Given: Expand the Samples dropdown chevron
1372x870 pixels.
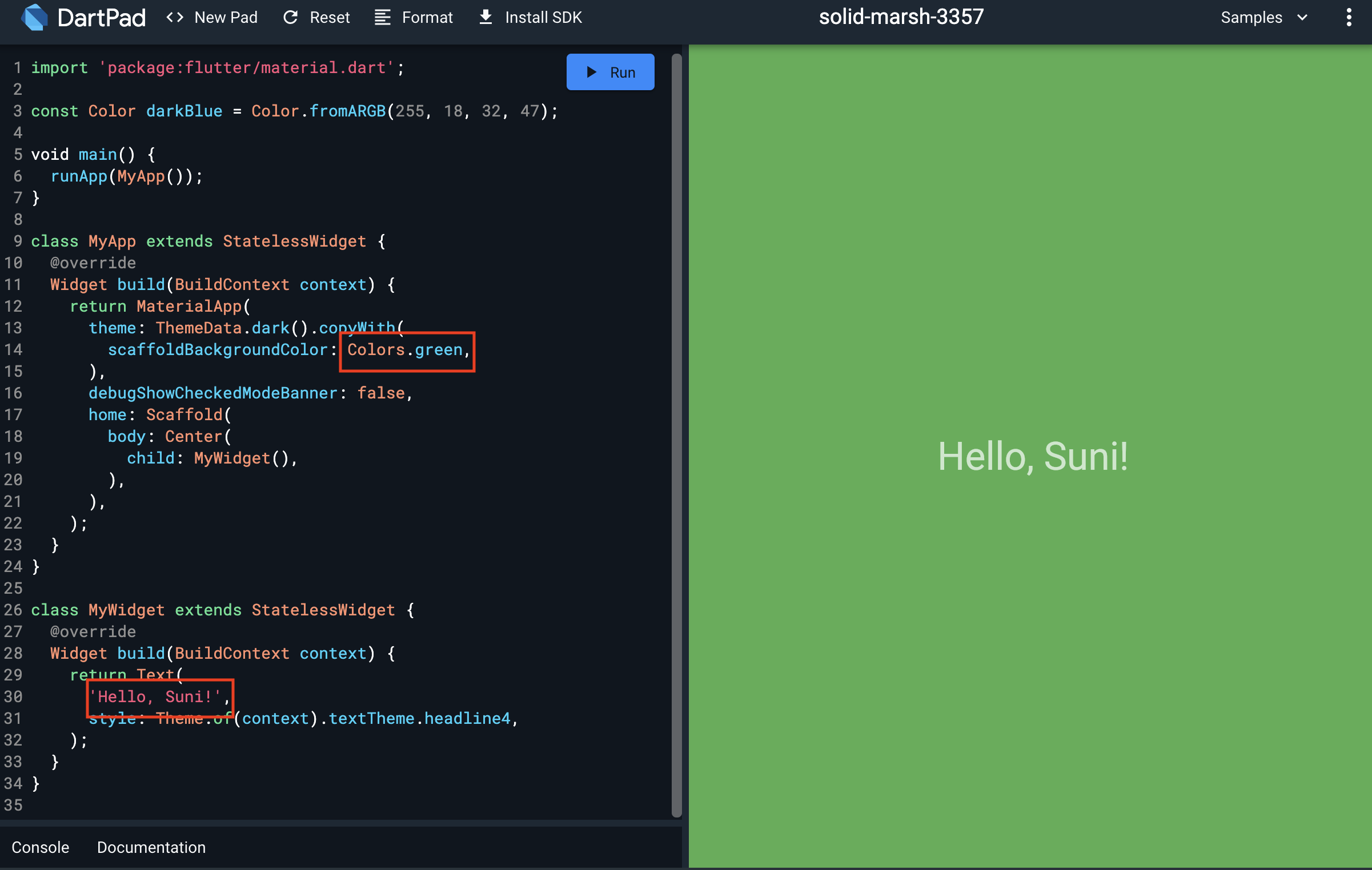Looking at the screenshot, I should tap(1303, 17).
